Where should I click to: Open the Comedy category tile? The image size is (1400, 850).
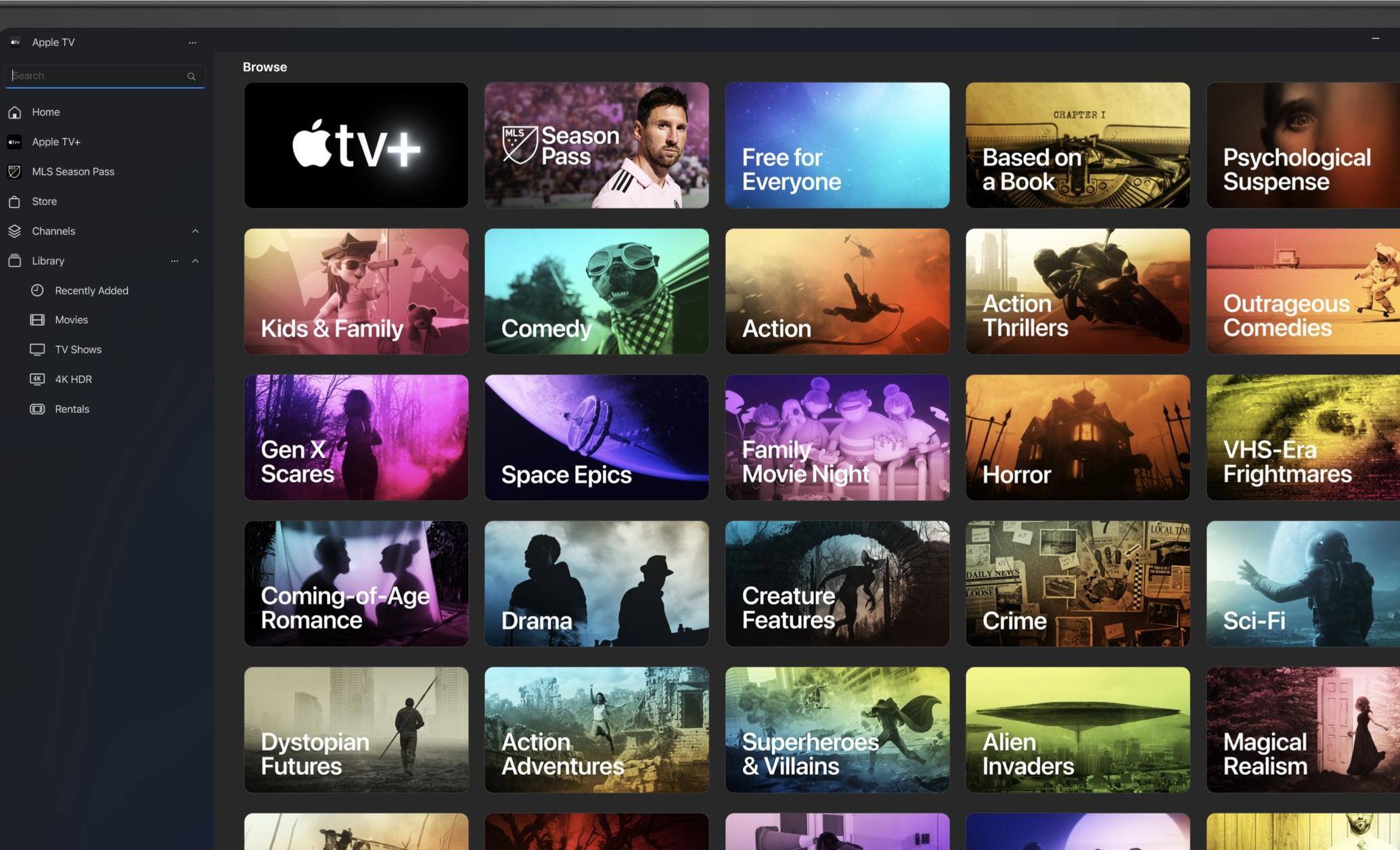pos(596,292)
